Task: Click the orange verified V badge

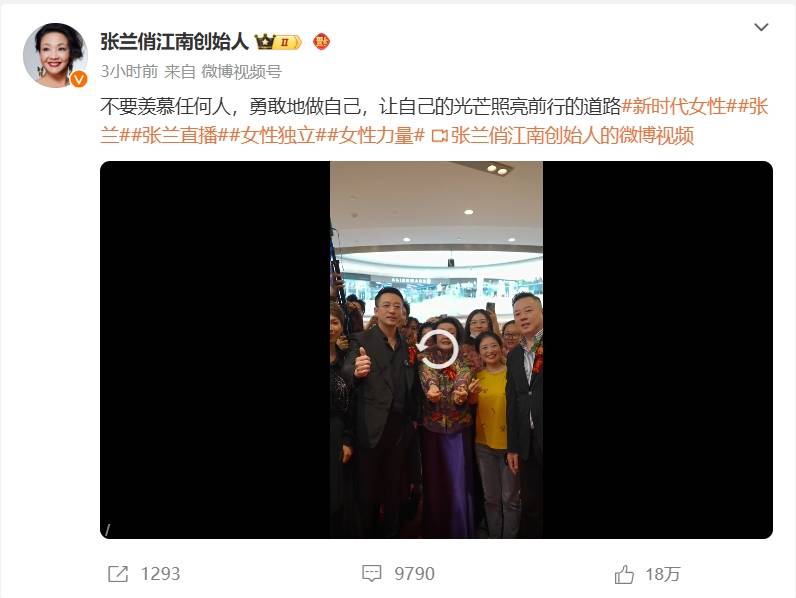Action: (x=79, y=79)
